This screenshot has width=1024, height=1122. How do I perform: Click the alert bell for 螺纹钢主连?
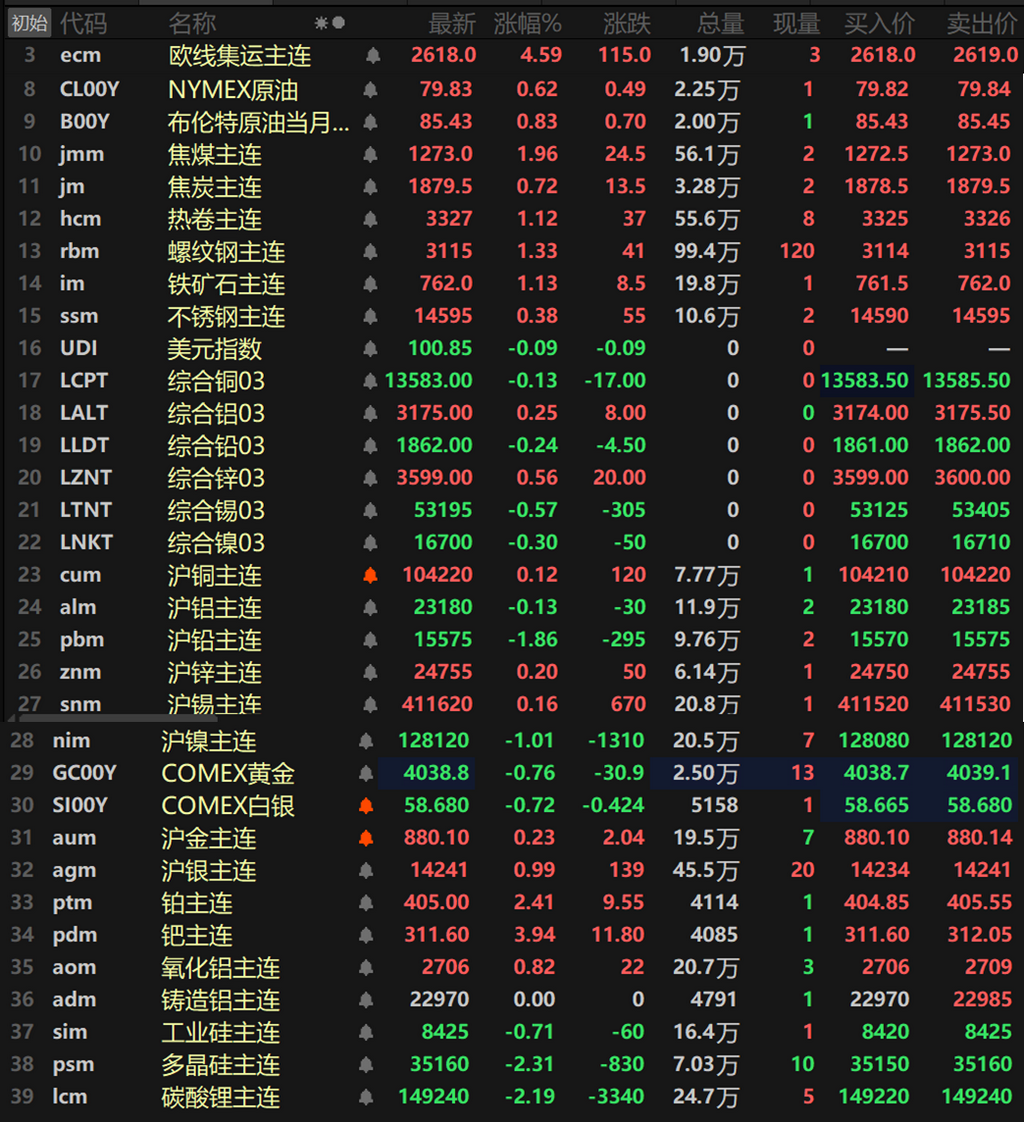click(370, 251)
